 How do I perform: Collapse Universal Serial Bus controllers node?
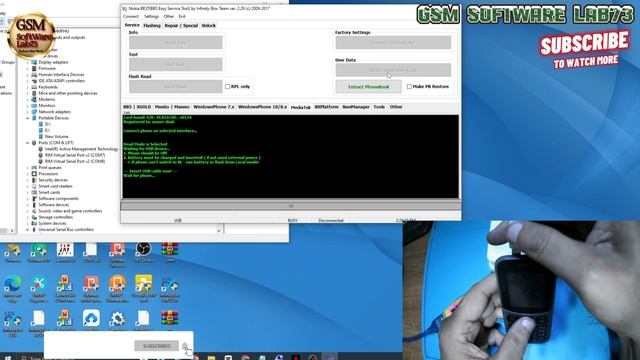pos(28,230)
